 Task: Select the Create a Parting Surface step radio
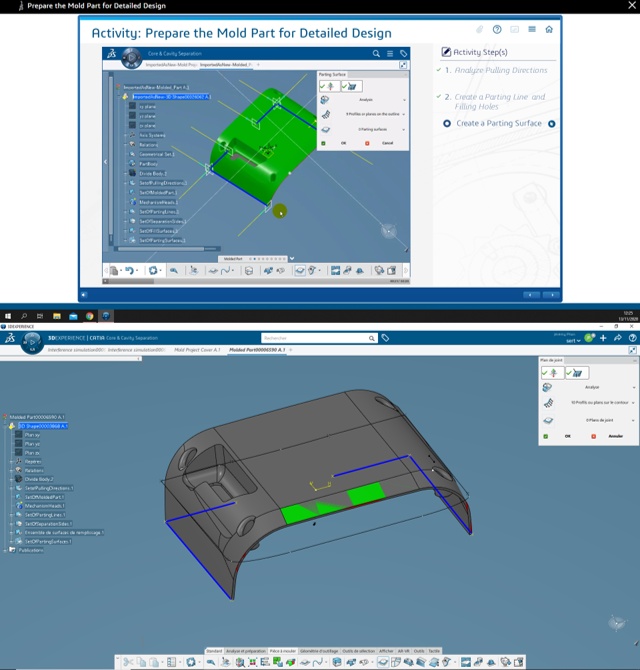click(447, 123)
